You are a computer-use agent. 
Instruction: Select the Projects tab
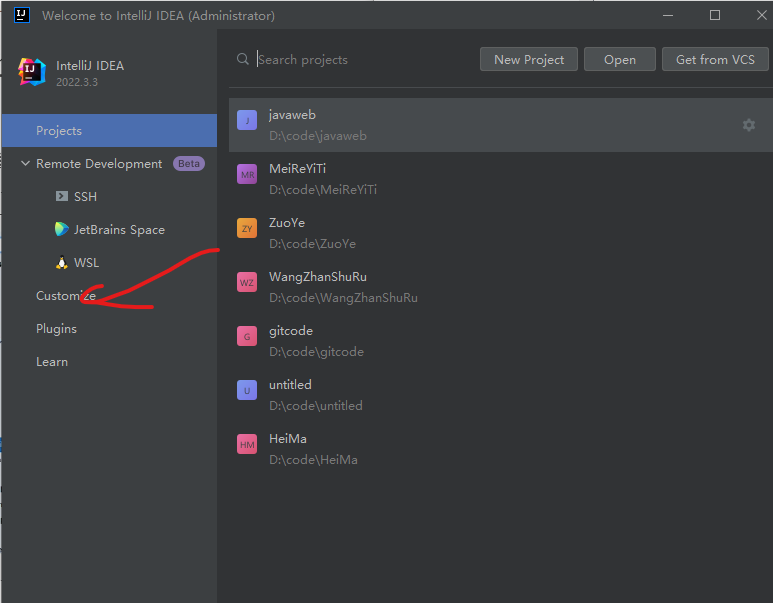[x=109, y=131]
